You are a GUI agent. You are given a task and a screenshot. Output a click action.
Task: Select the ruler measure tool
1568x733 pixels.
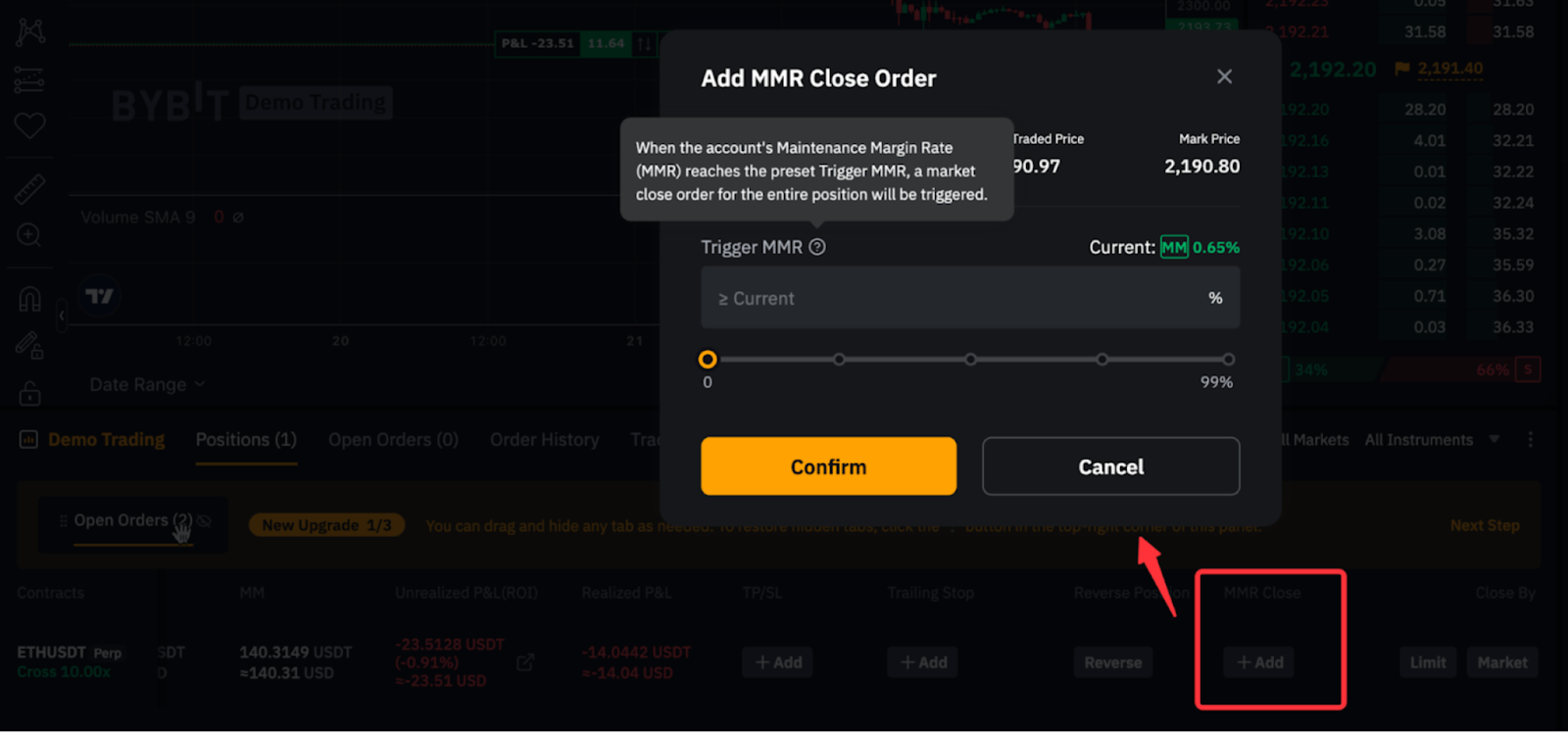click(x=29, y=188)
